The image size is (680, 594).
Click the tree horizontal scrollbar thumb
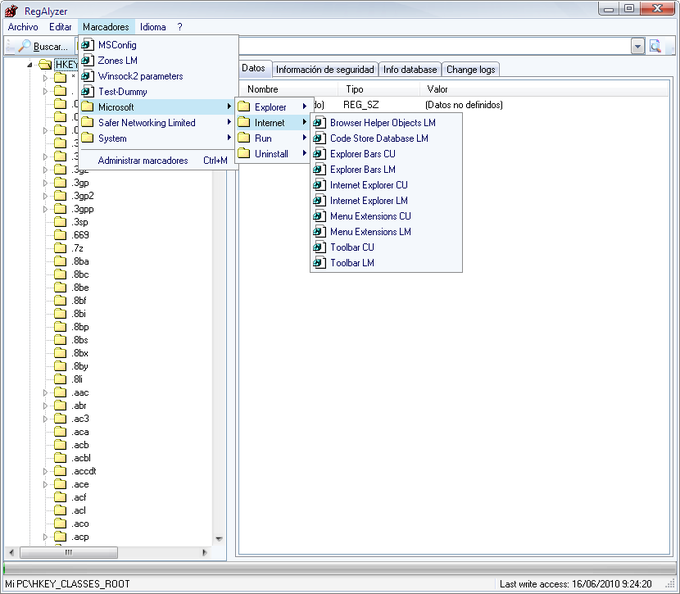(x=69, y=552)
